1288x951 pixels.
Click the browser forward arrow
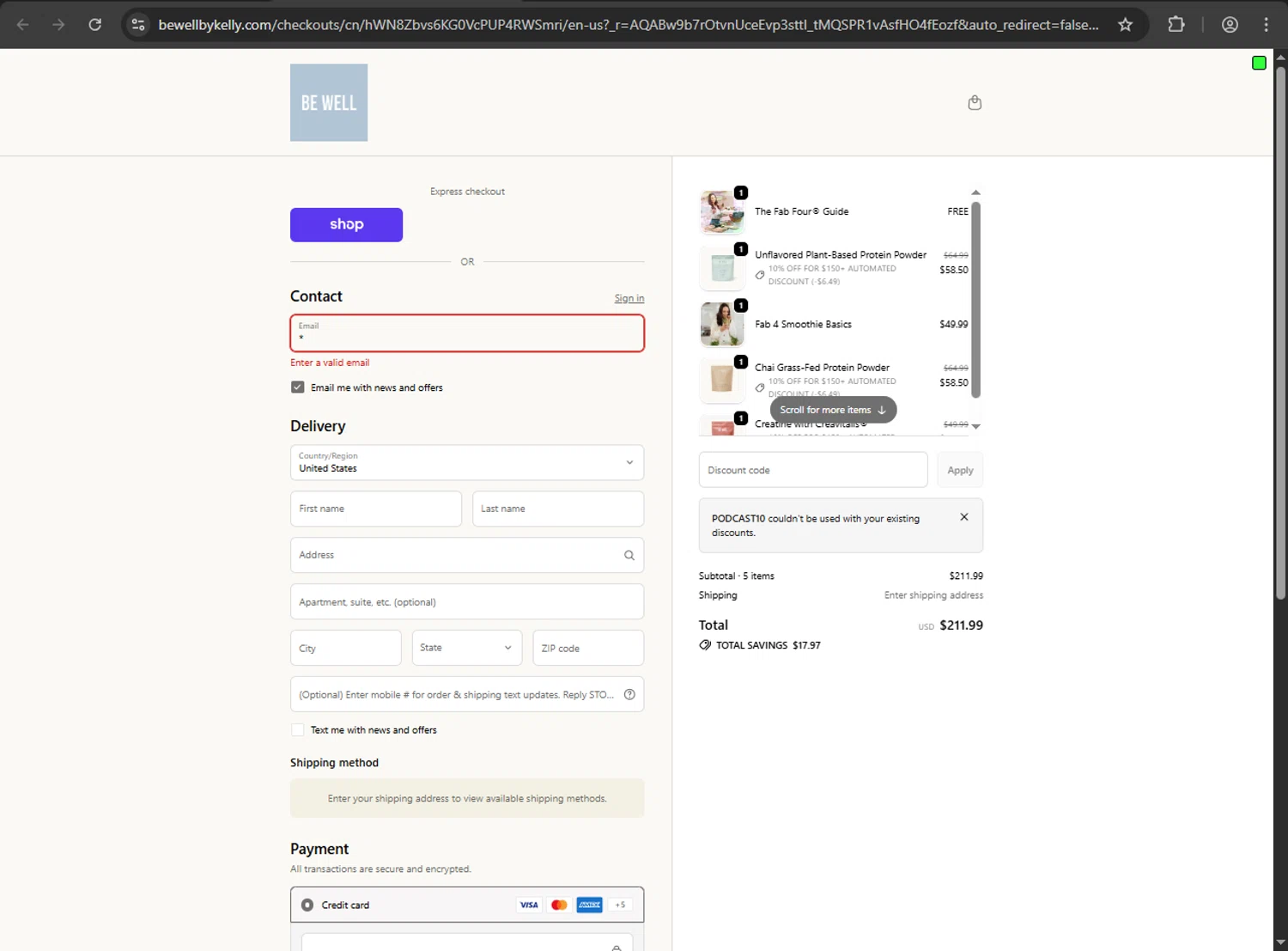(x=58, y=24)
